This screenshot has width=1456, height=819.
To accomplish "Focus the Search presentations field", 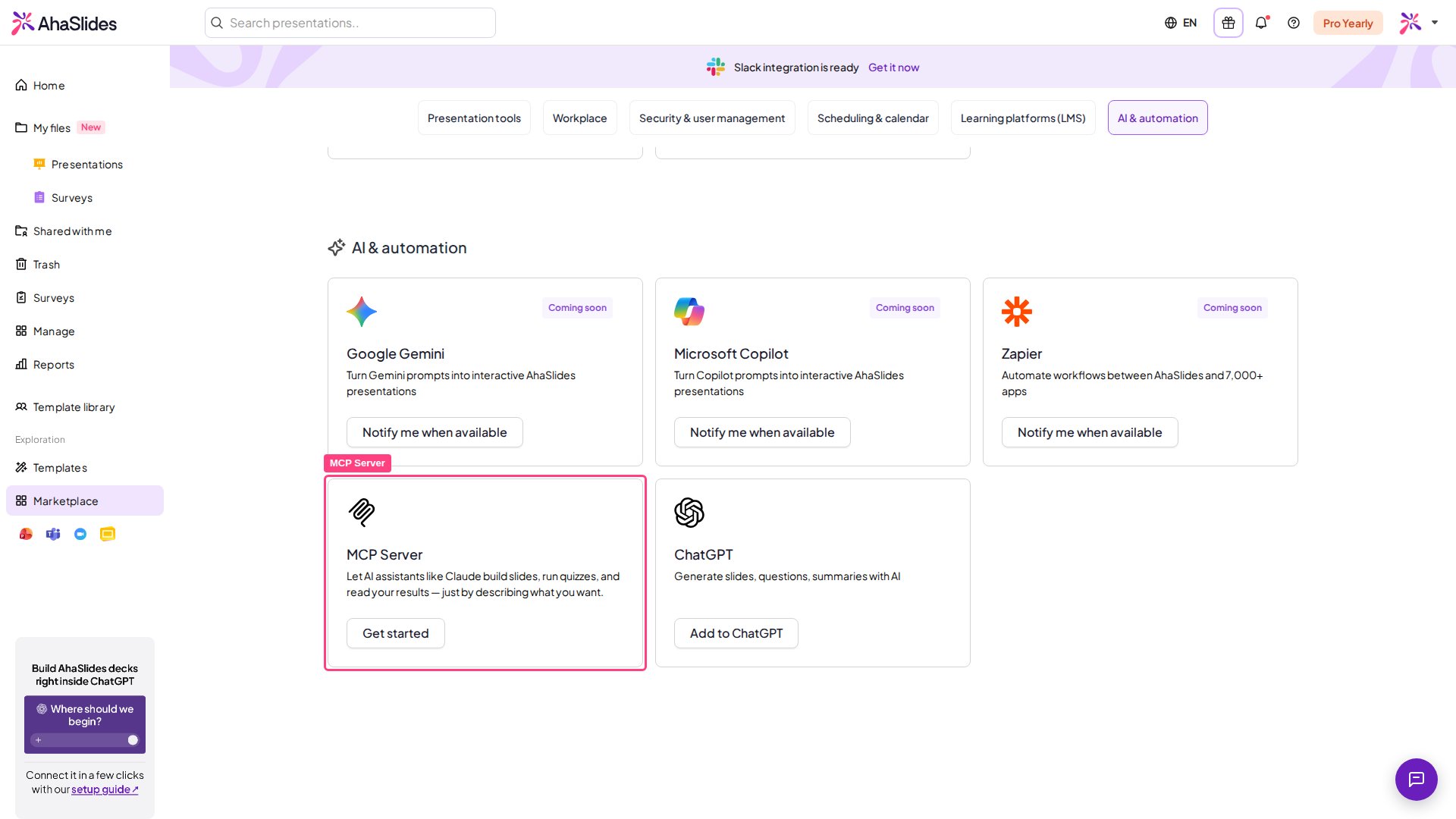I will [x=350, y=23].
